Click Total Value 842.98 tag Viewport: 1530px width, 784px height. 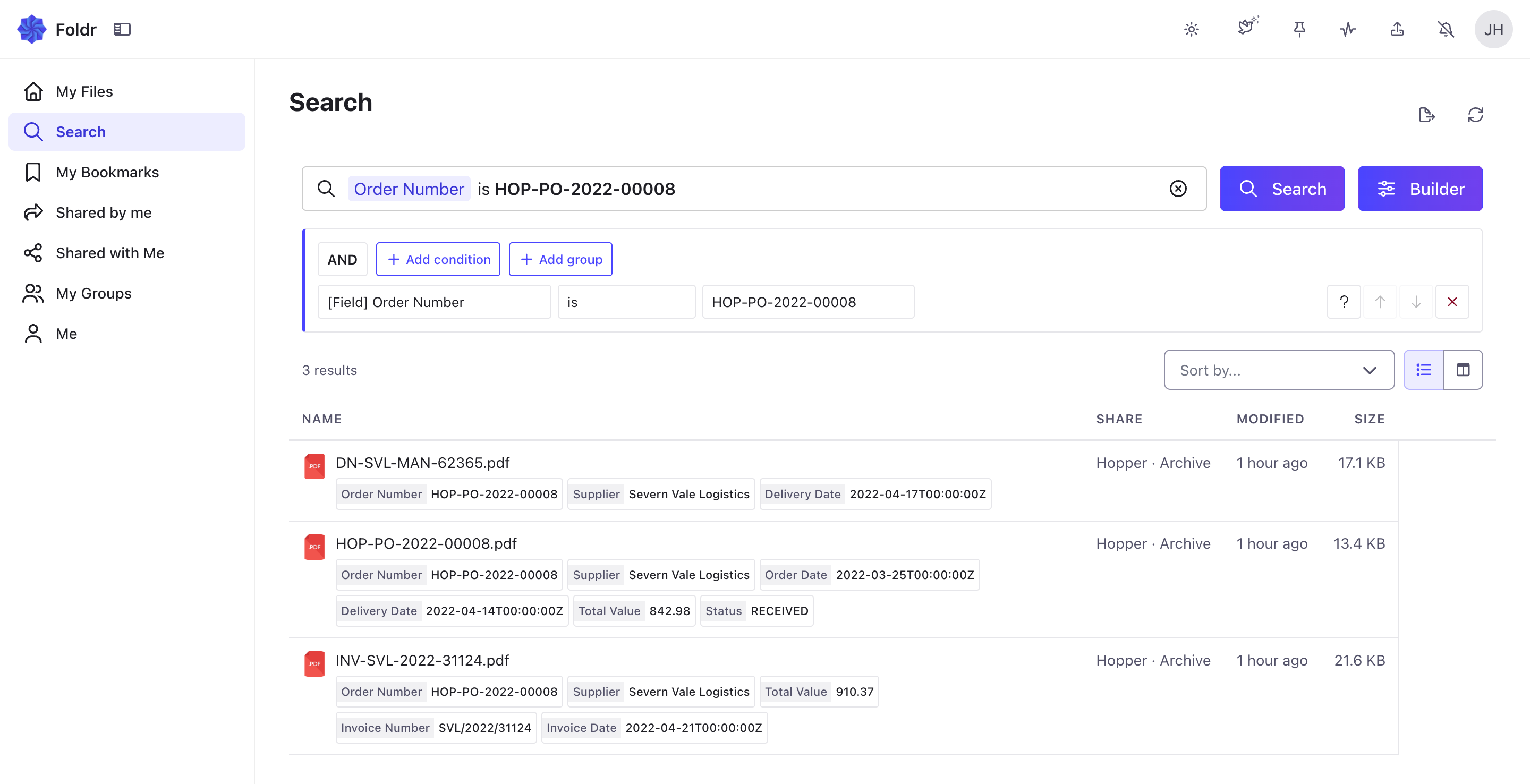[634, 610]
